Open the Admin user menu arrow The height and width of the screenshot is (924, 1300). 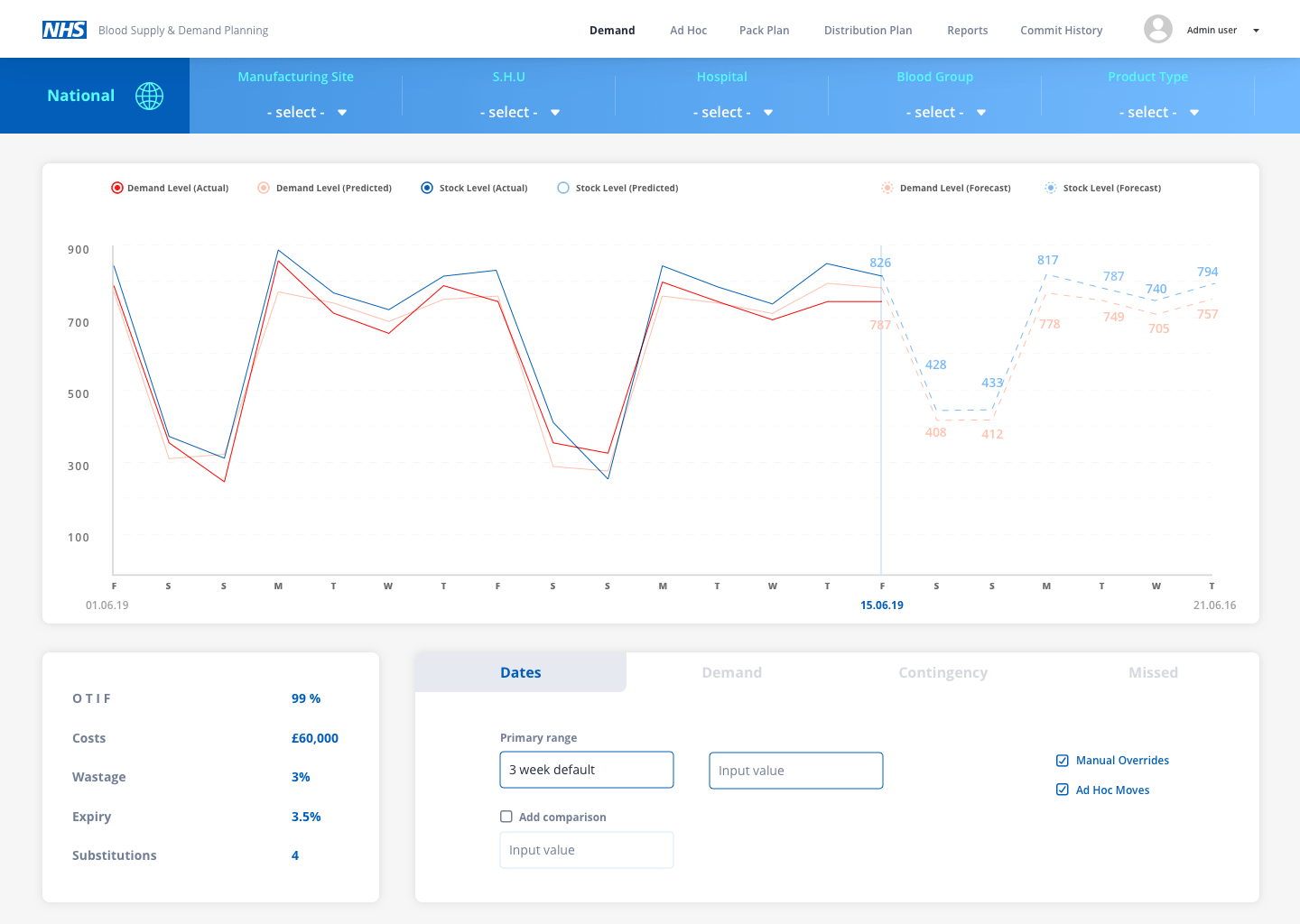[x=1256, y=31]
